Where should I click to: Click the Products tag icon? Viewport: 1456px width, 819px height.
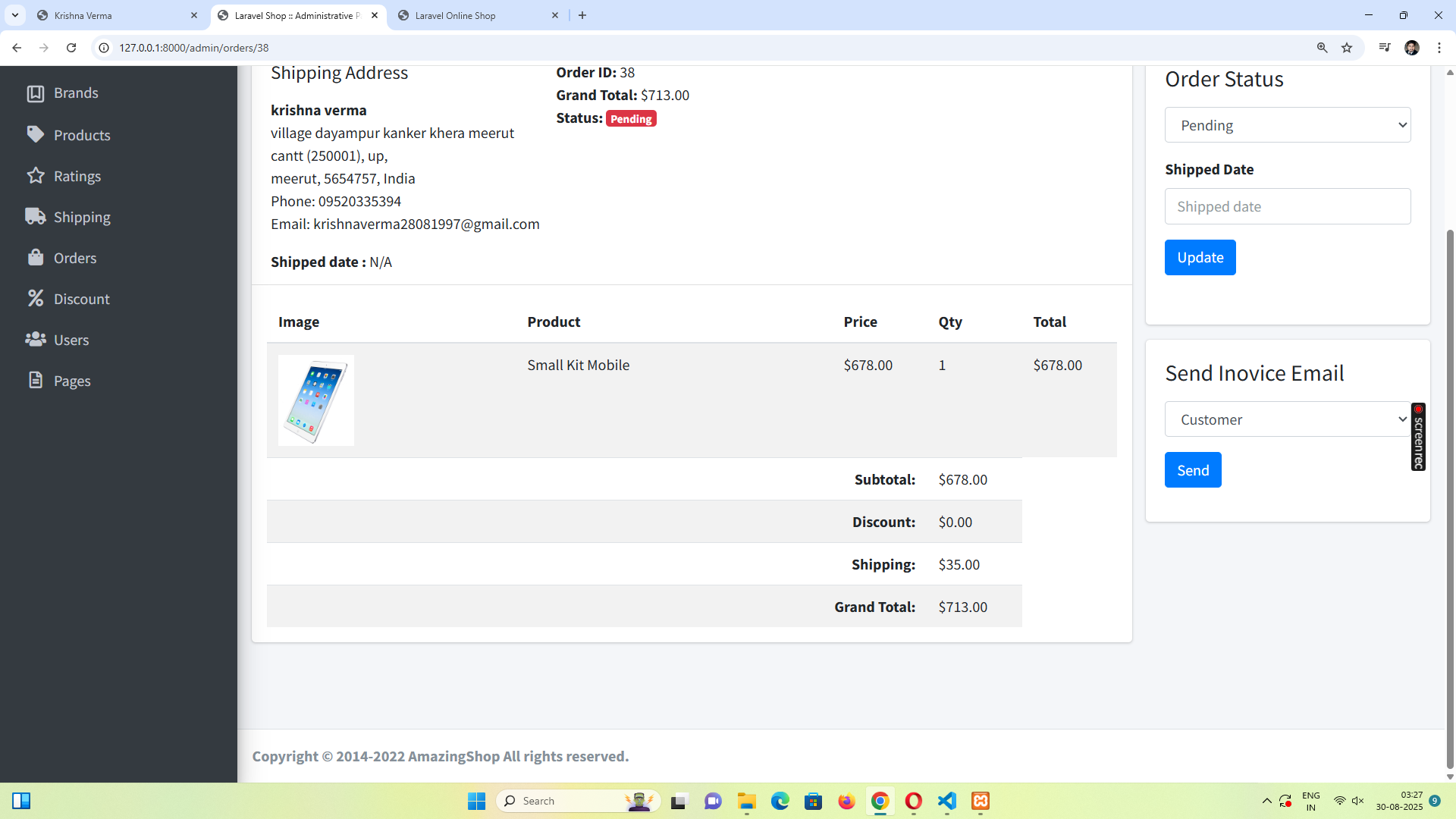click(x=35, y=135)
